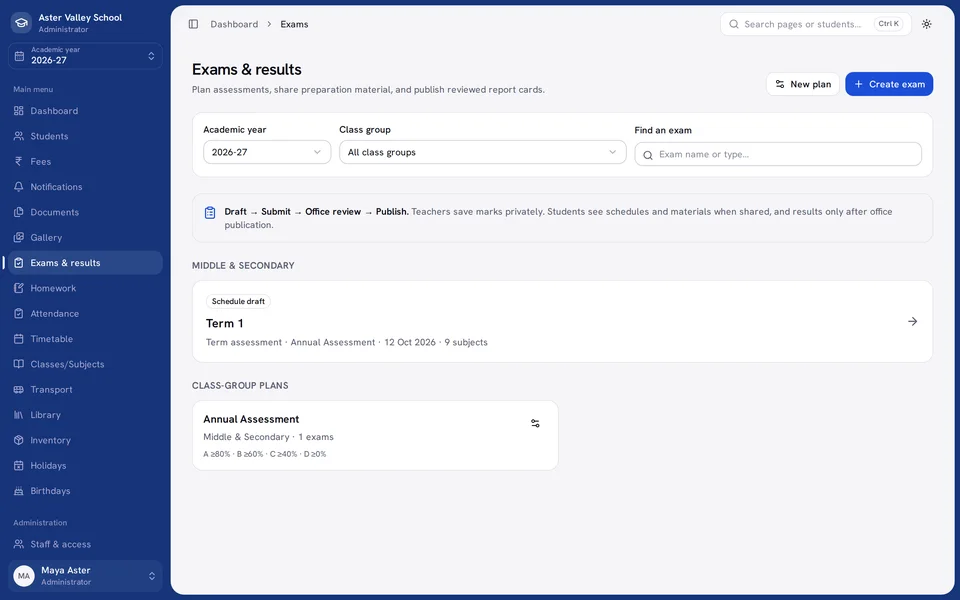960x600 pixels.
Task: Open the Students menu item
Action: [85, 136]
